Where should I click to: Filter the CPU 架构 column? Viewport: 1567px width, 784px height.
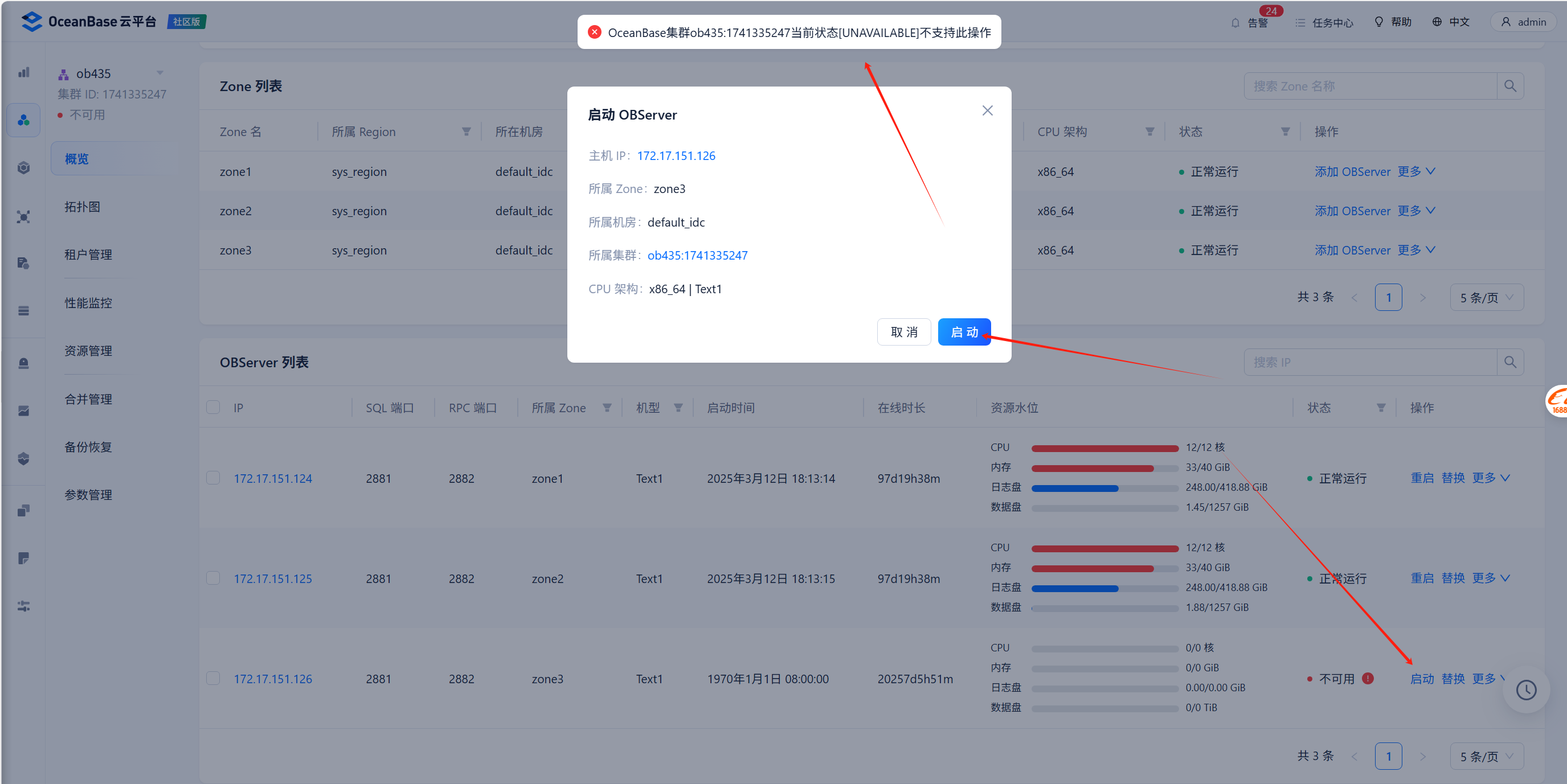click(x=1149, y=132)
